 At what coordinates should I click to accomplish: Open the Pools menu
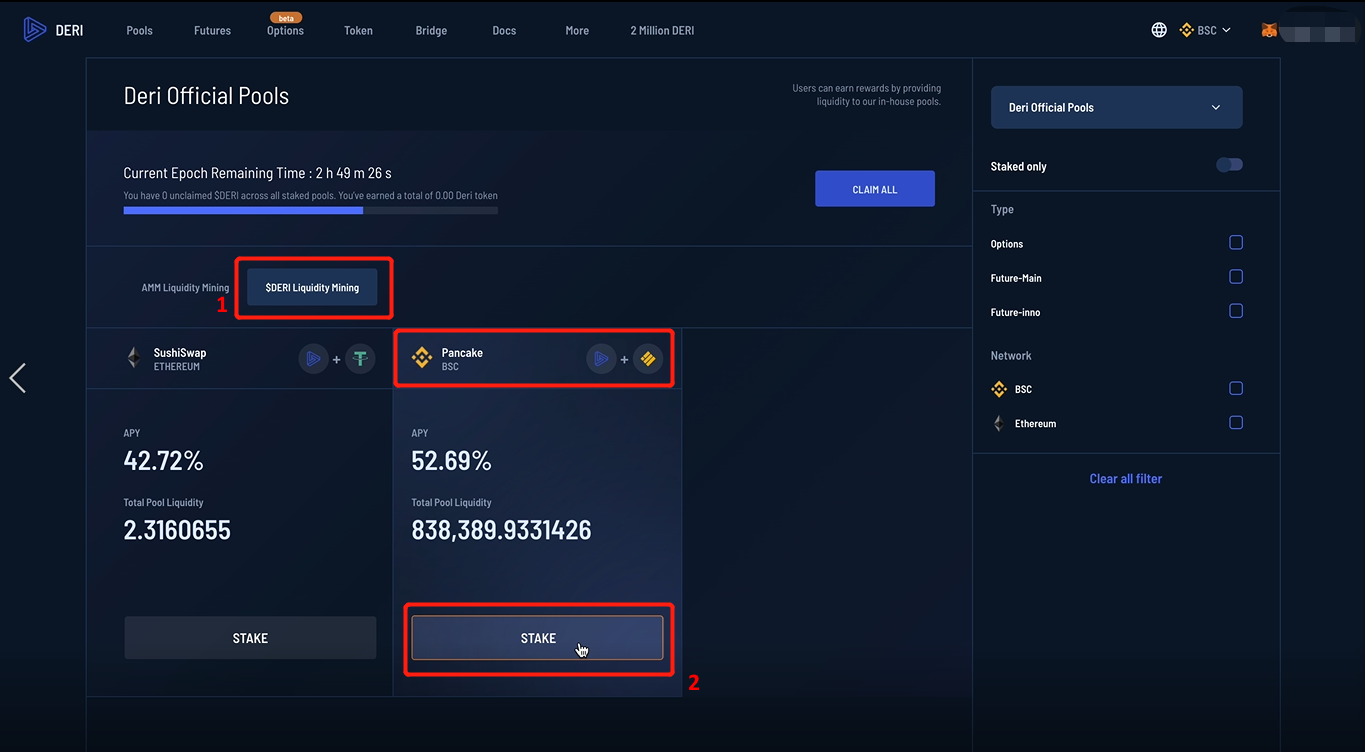pyautogui.click(x=140, y=30)
